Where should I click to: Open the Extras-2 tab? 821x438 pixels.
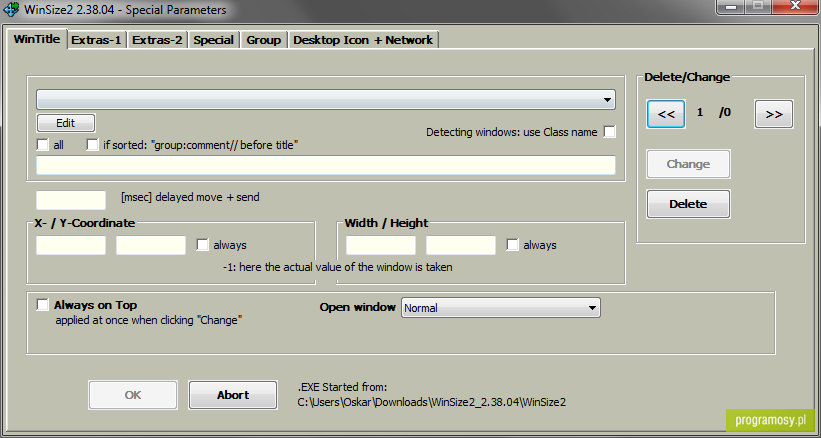157,40
